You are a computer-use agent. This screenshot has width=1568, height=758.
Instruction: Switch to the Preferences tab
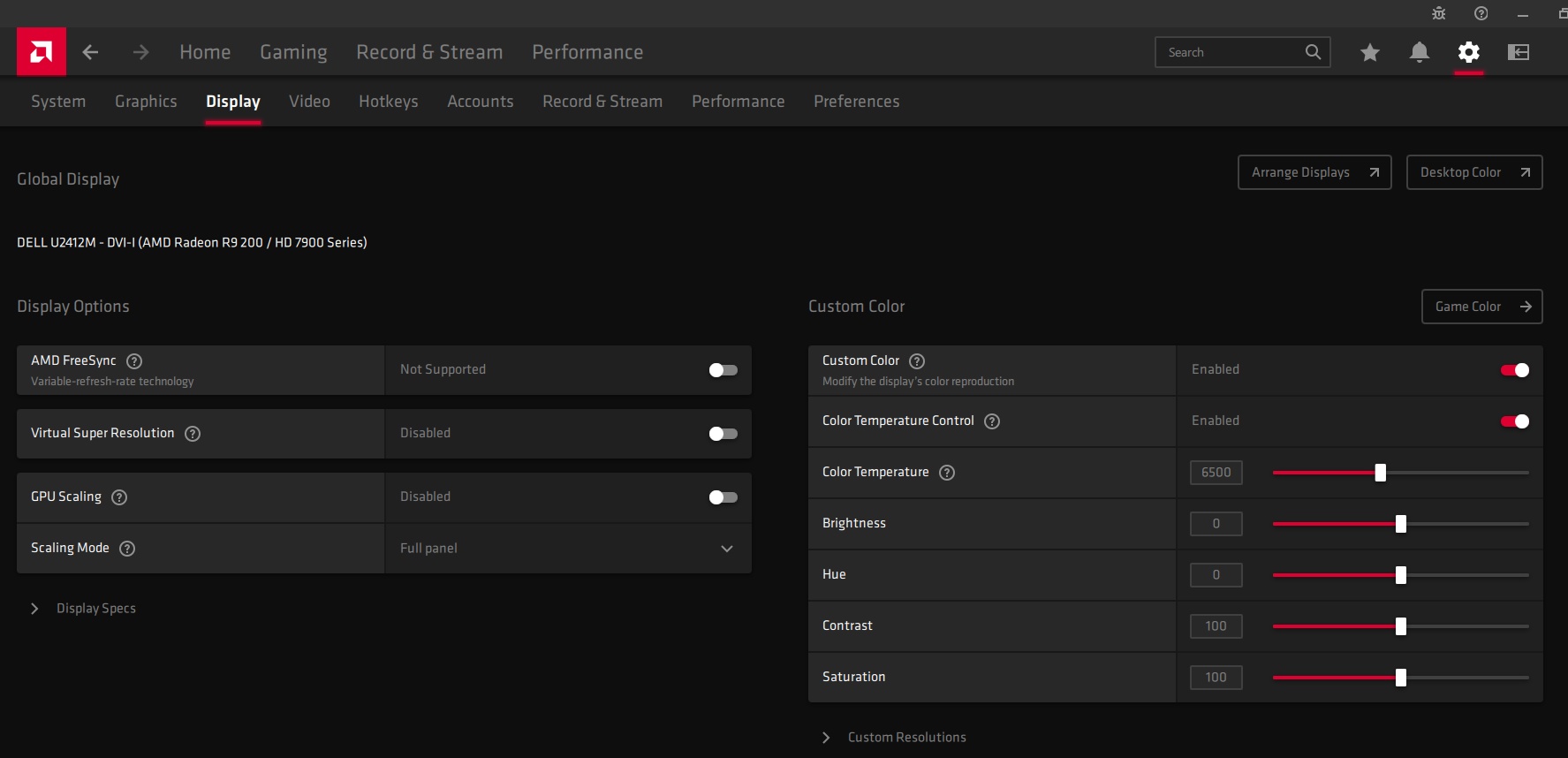click(x=857, y=102)
